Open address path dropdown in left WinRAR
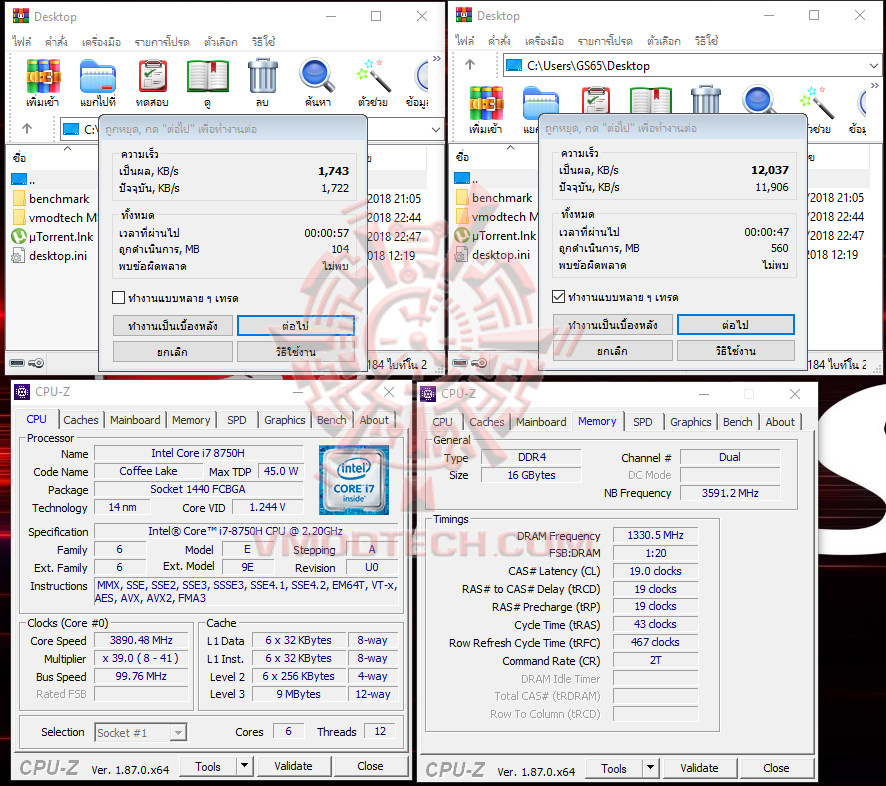This screenshot has height=786, width=886. (x=436, y=129)
